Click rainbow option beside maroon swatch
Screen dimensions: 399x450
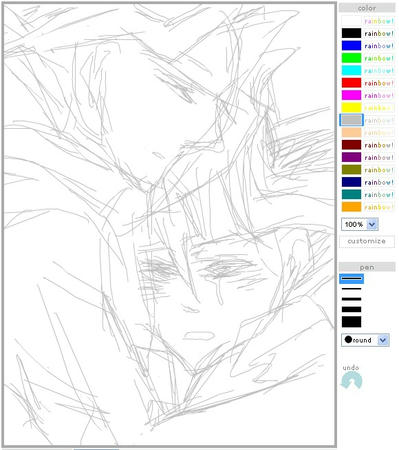tap(379, 145)
